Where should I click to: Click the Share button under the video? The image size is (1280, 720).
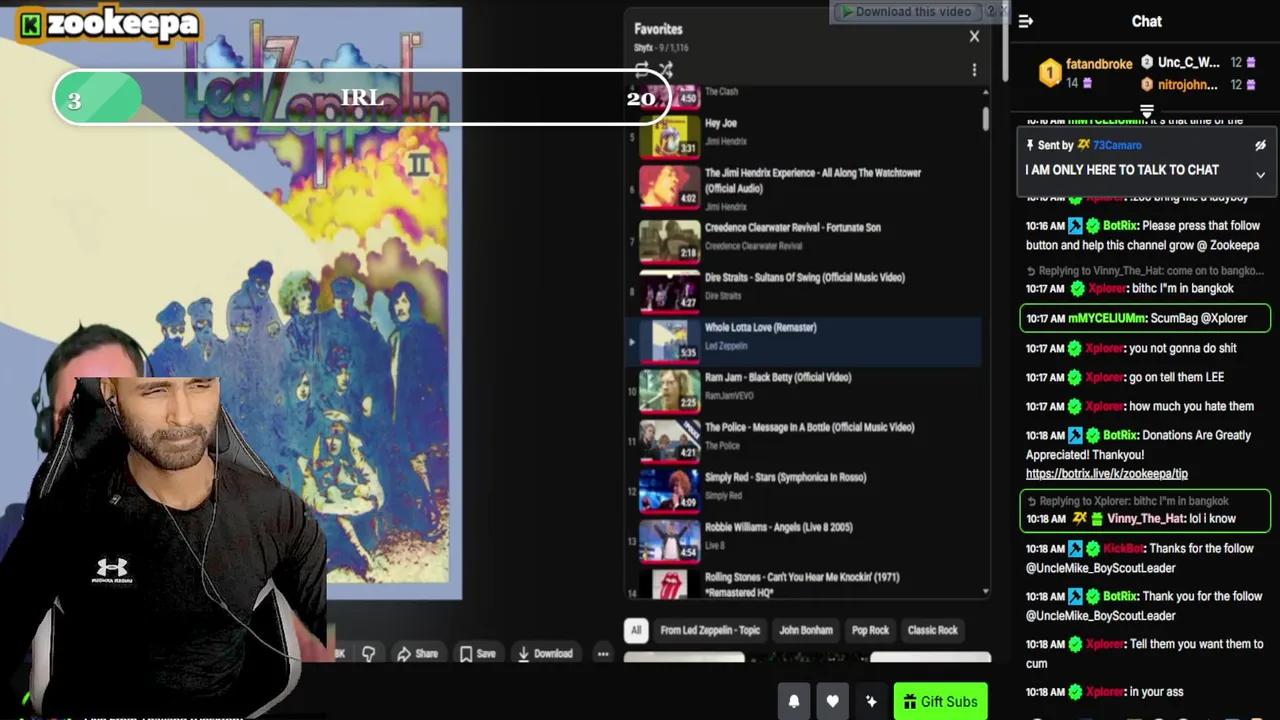point(418,653)
